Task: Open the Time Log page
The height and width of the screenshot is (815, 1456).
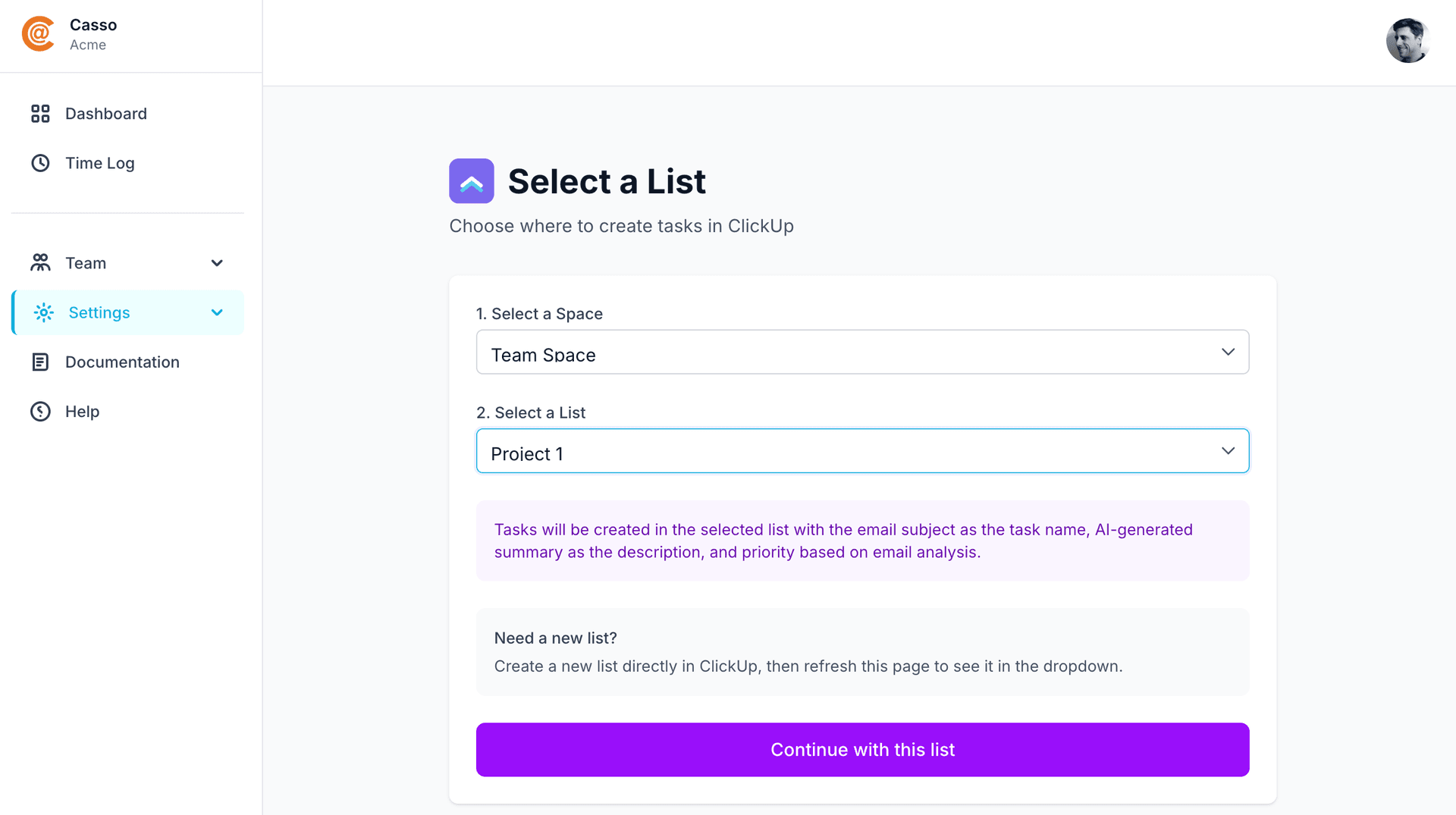Action: (99, 163)
